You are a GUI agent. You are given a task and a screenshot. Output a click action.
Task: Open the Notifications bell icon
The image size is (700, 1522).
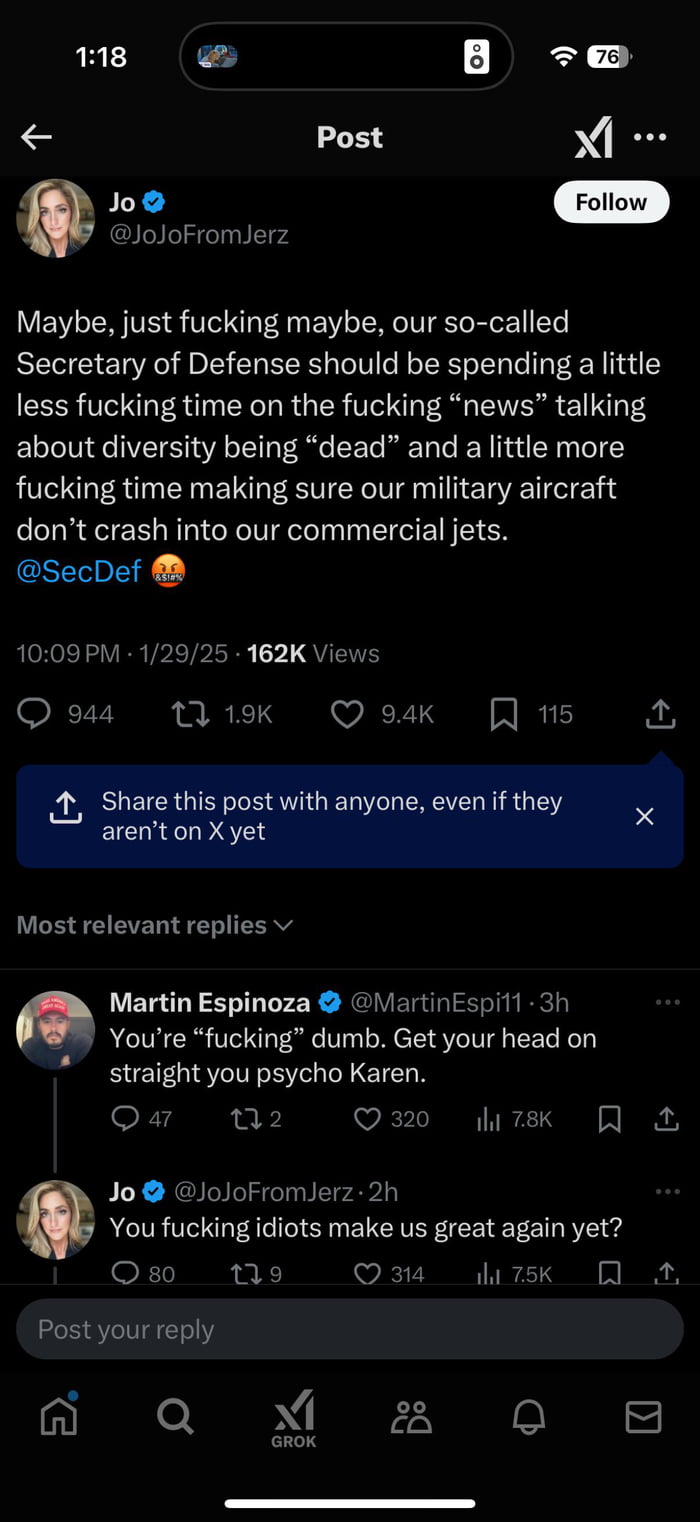point(529,1416)
